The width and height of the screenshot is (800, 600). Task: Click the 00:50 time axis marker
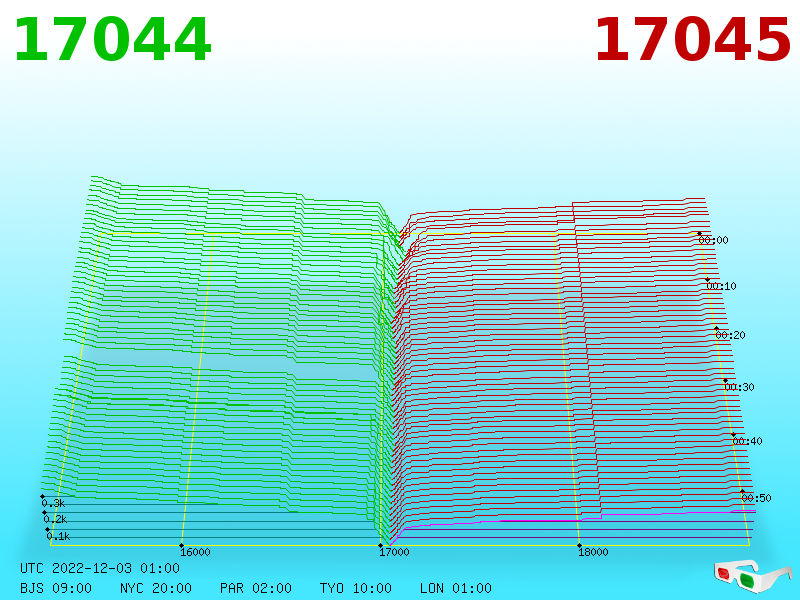(x=756, y=497)
